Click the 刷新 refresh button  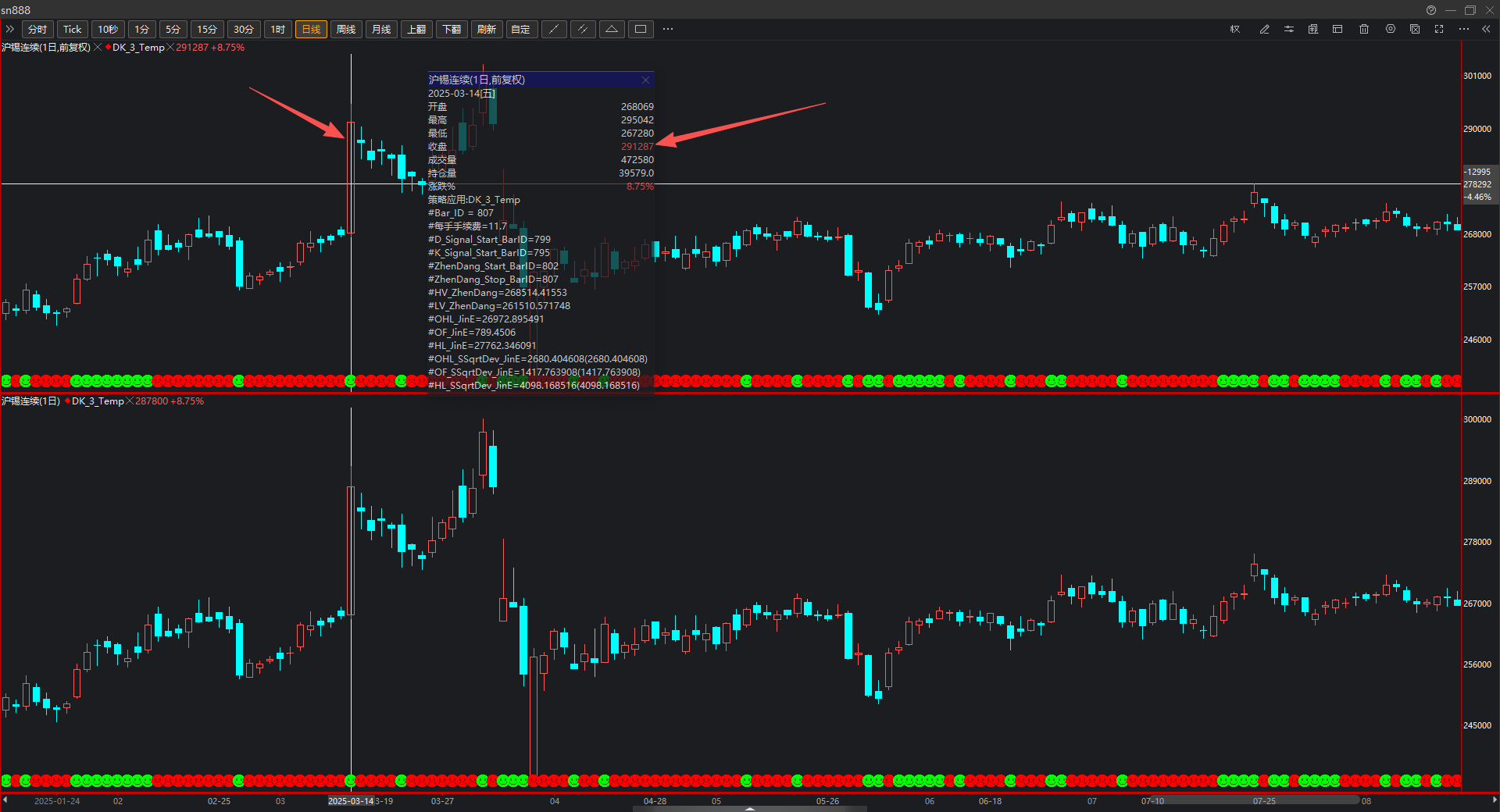coord(487,30)
